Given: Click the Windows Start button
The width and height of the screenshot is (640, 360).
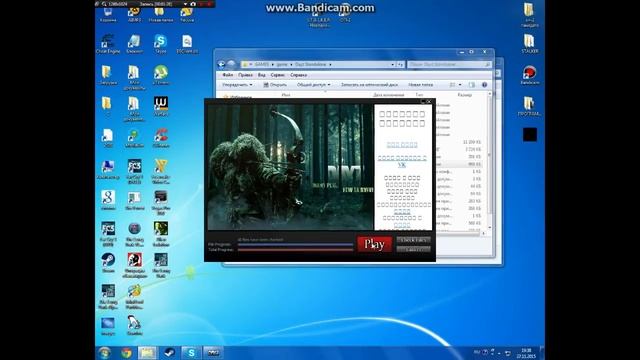Looking at the screenshot, I should pos(104,353).
